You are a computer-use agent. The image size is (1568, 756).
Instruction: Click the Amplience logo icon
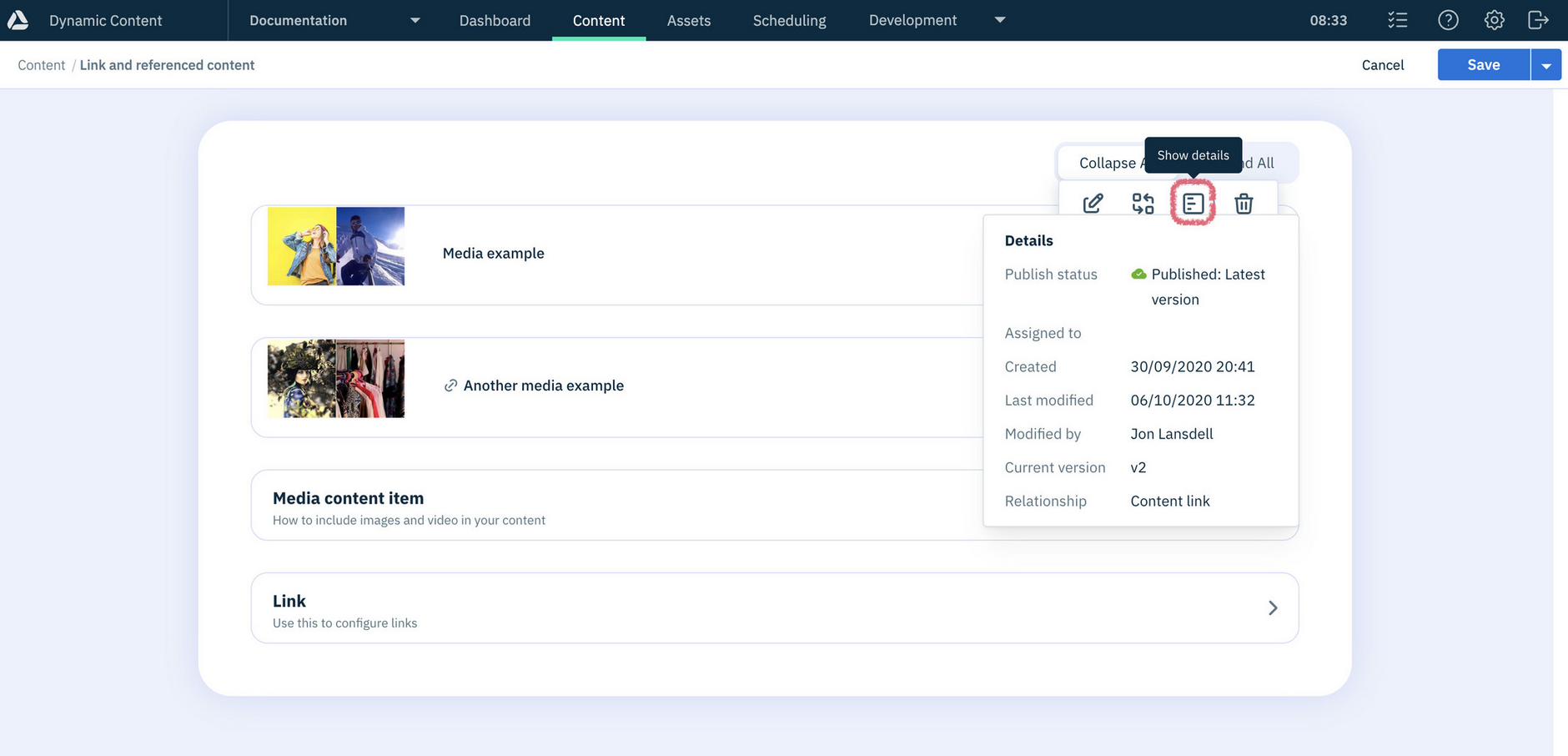[18, 20]
